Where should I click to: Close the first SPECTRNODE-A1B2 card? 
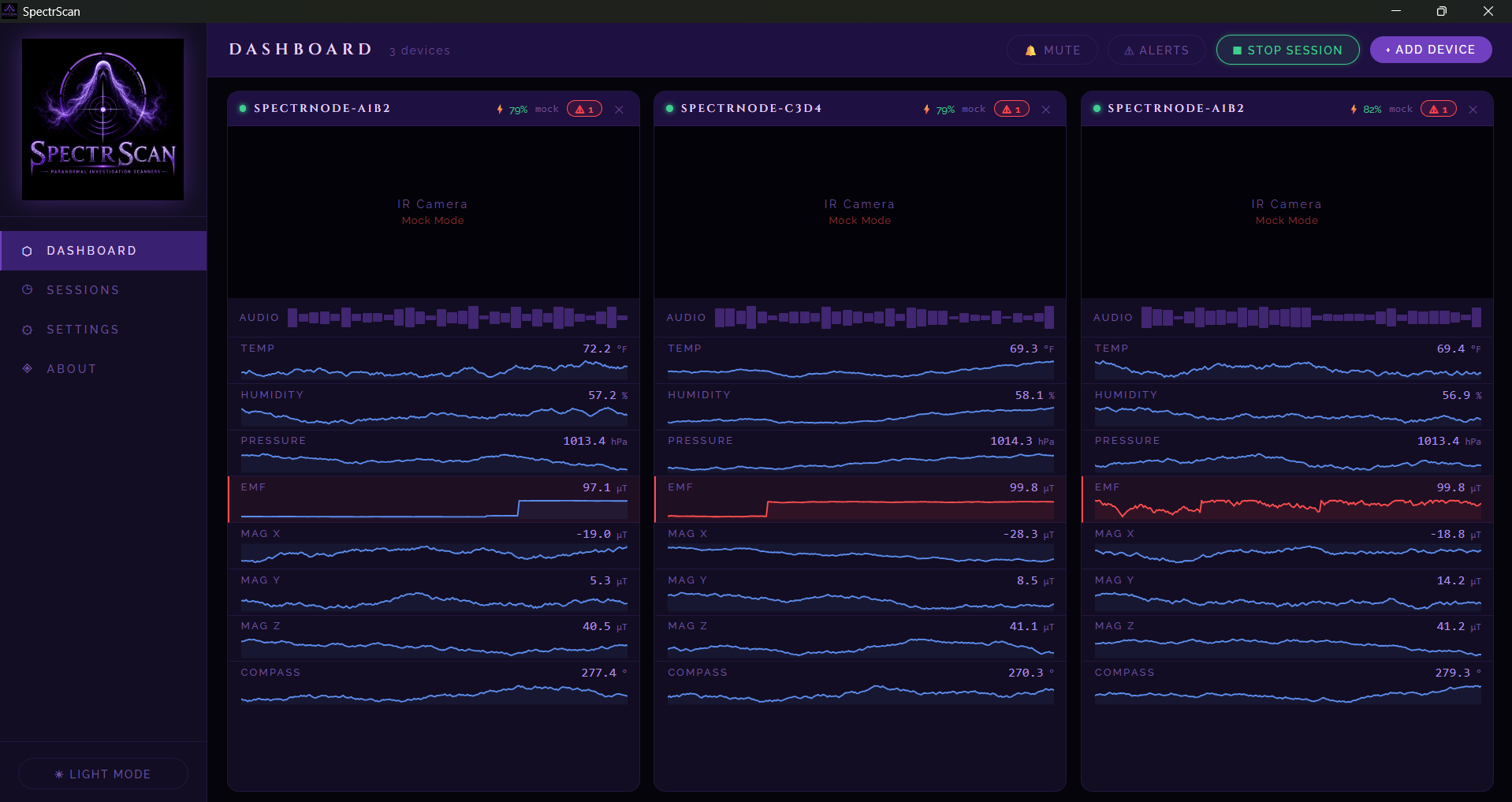coord(620,110)
